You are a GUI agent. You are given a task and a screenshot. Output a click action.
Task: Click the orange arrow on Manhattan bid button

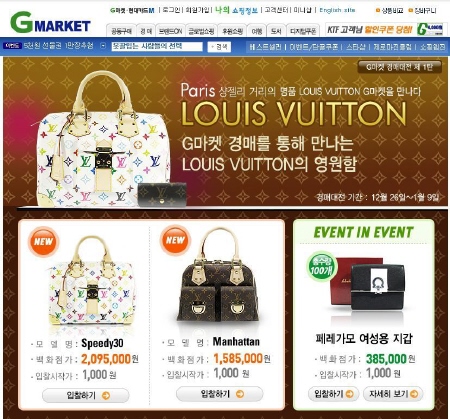(x=240, y=394)
